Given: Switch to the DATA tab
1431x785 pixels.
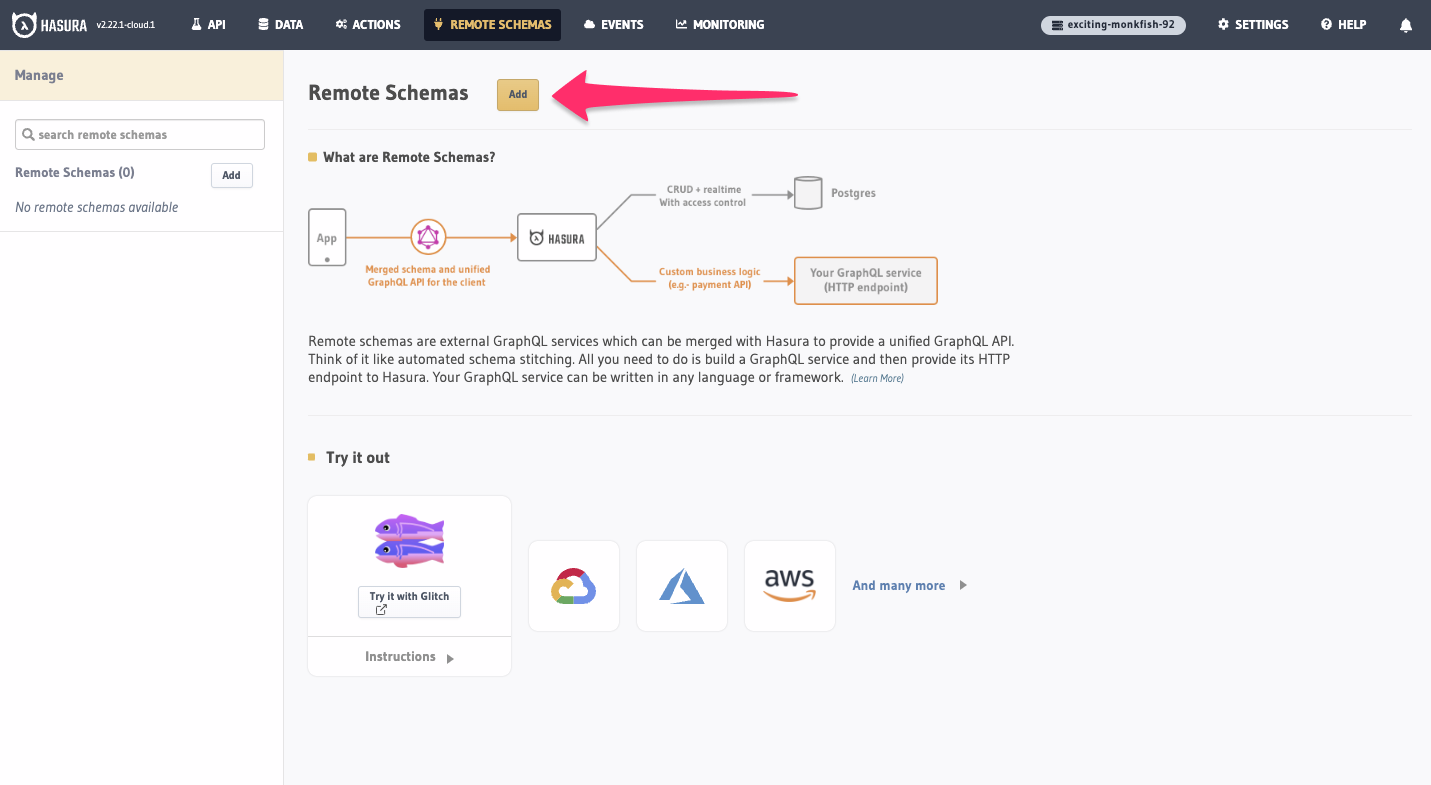Looking at the screenshot, I should pos(280,25).
